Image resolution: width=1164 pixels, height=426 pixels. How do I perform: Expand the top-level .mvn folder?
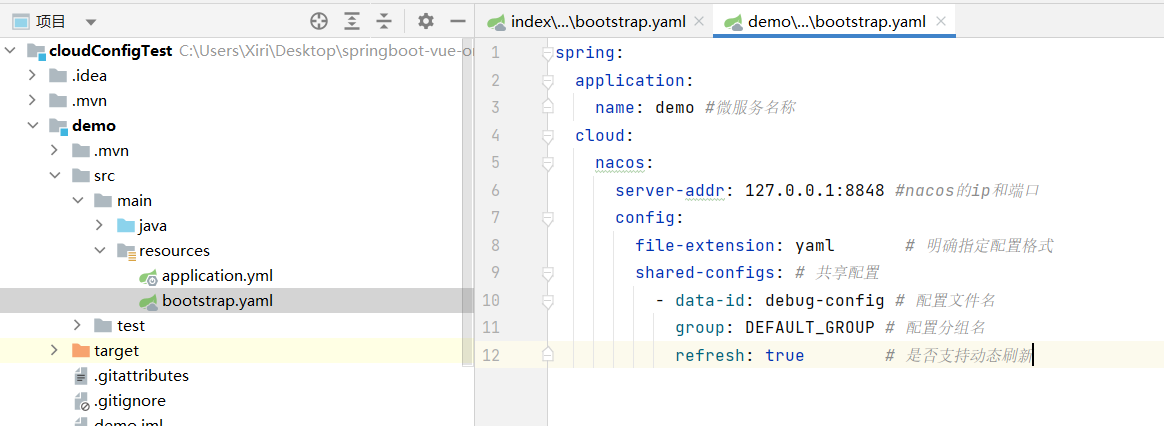(x=32, y=100)
